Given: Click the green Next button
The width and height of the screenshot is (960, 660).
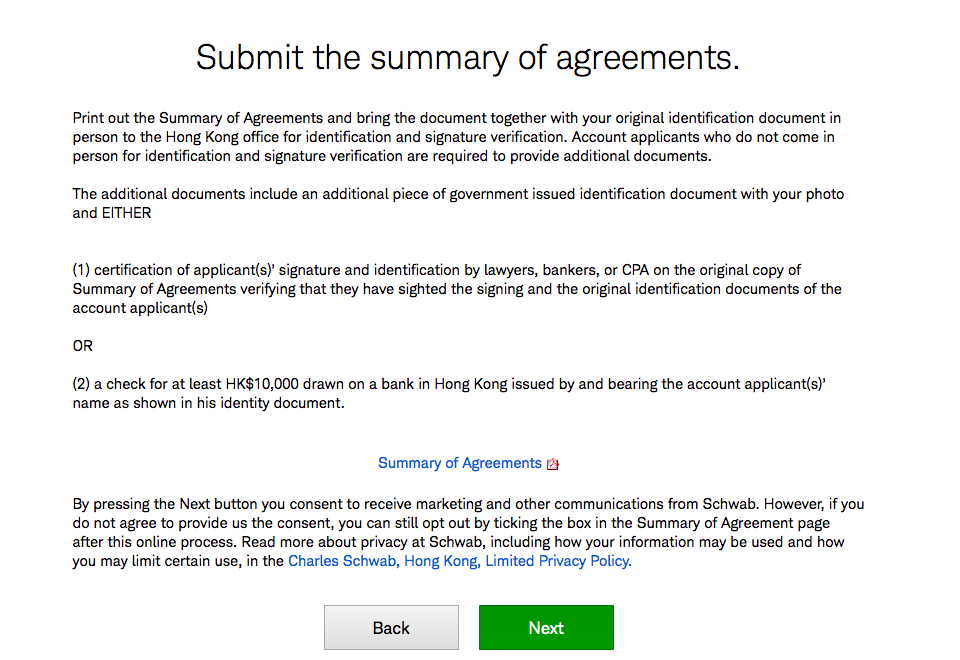Looking at the screenshot, I should tap(546, 628).
